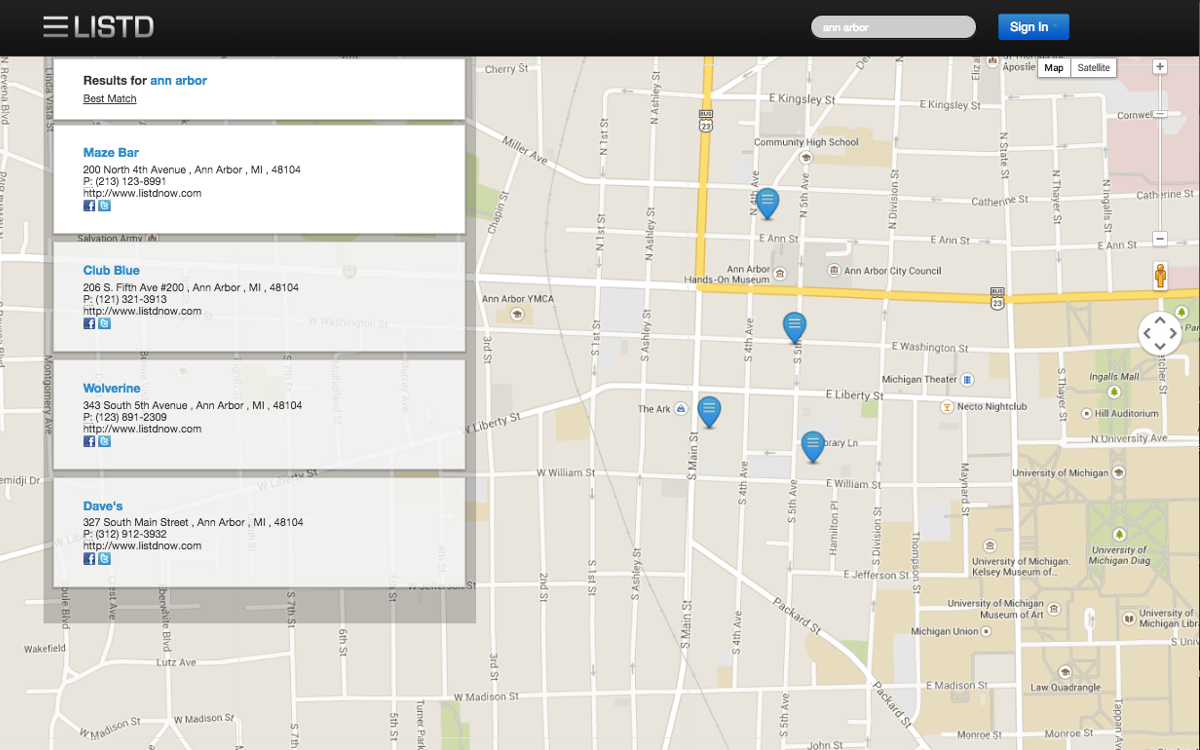The height and width of the screenshot is (750, 1200).
Task: Click Facebook icon under Maze Bar
Action: pyautogui.click(x=89, y=206)
